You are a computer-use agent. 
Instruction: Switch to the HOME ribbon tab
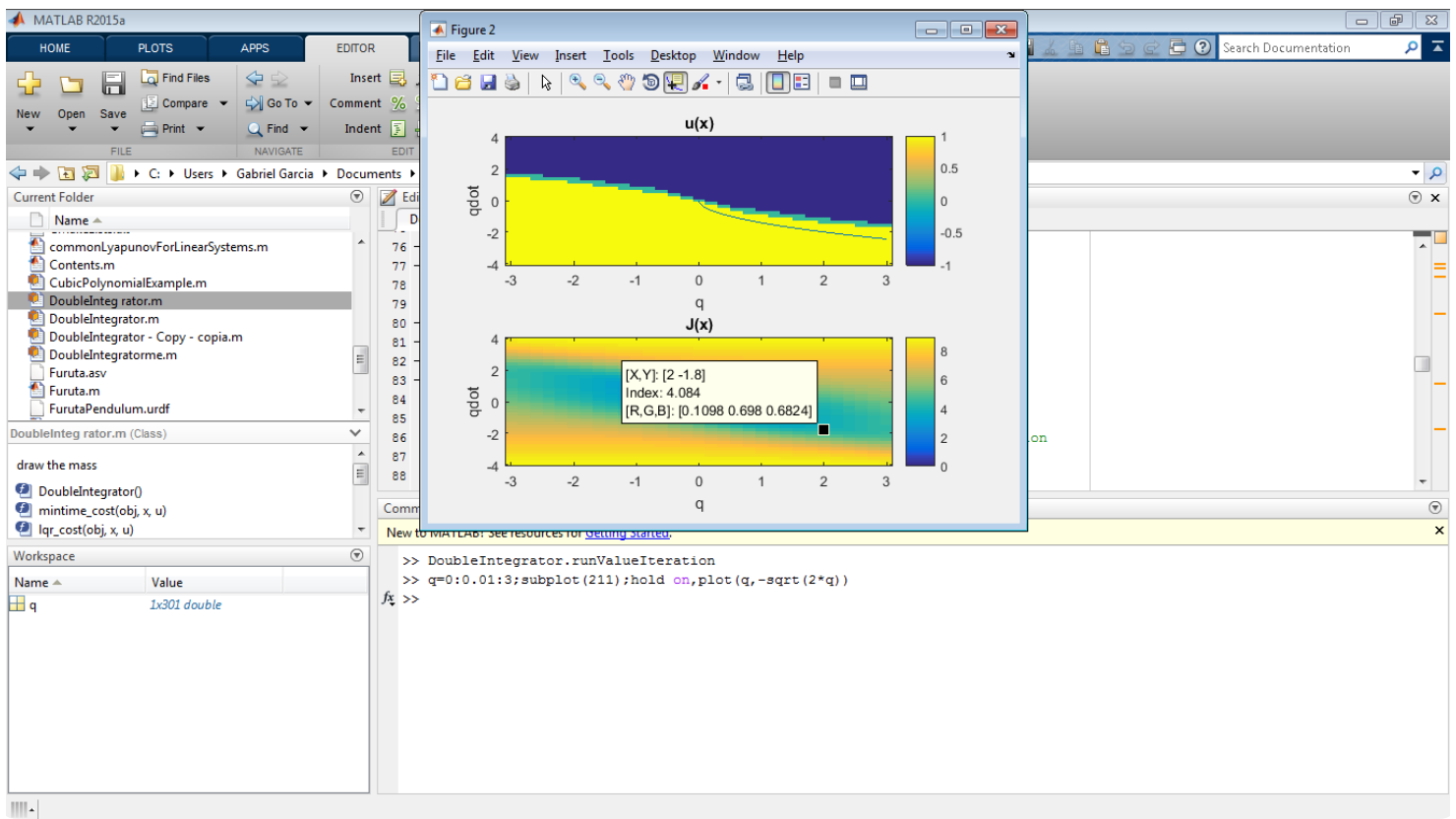coord(55,48)
